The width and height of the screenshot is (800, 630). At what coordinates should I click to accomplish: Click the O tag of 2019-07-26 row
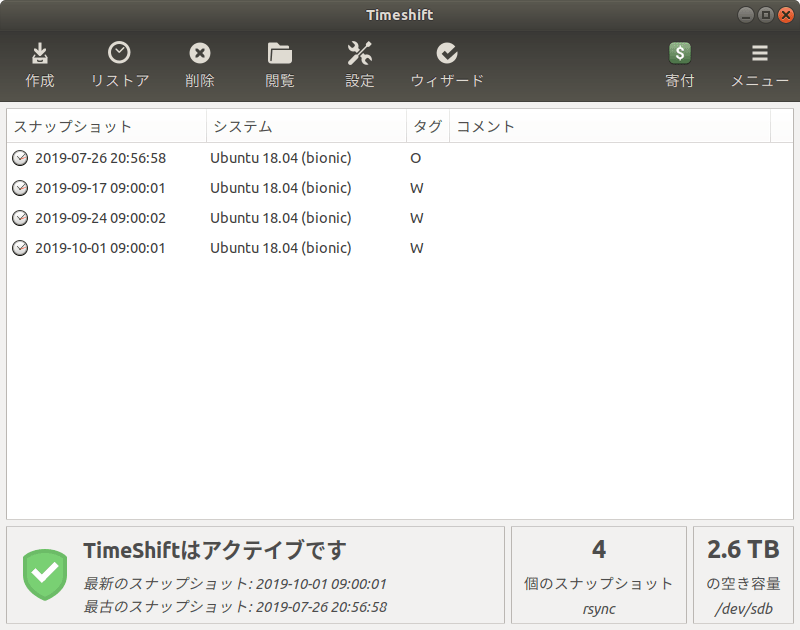(416, 158)
